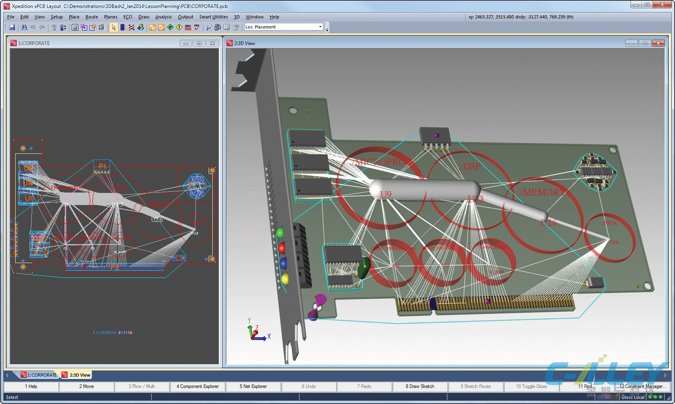This screenshot has width=675, height=404.
Task: Click the yellow diamond toolbar icon
Action: 179,27
